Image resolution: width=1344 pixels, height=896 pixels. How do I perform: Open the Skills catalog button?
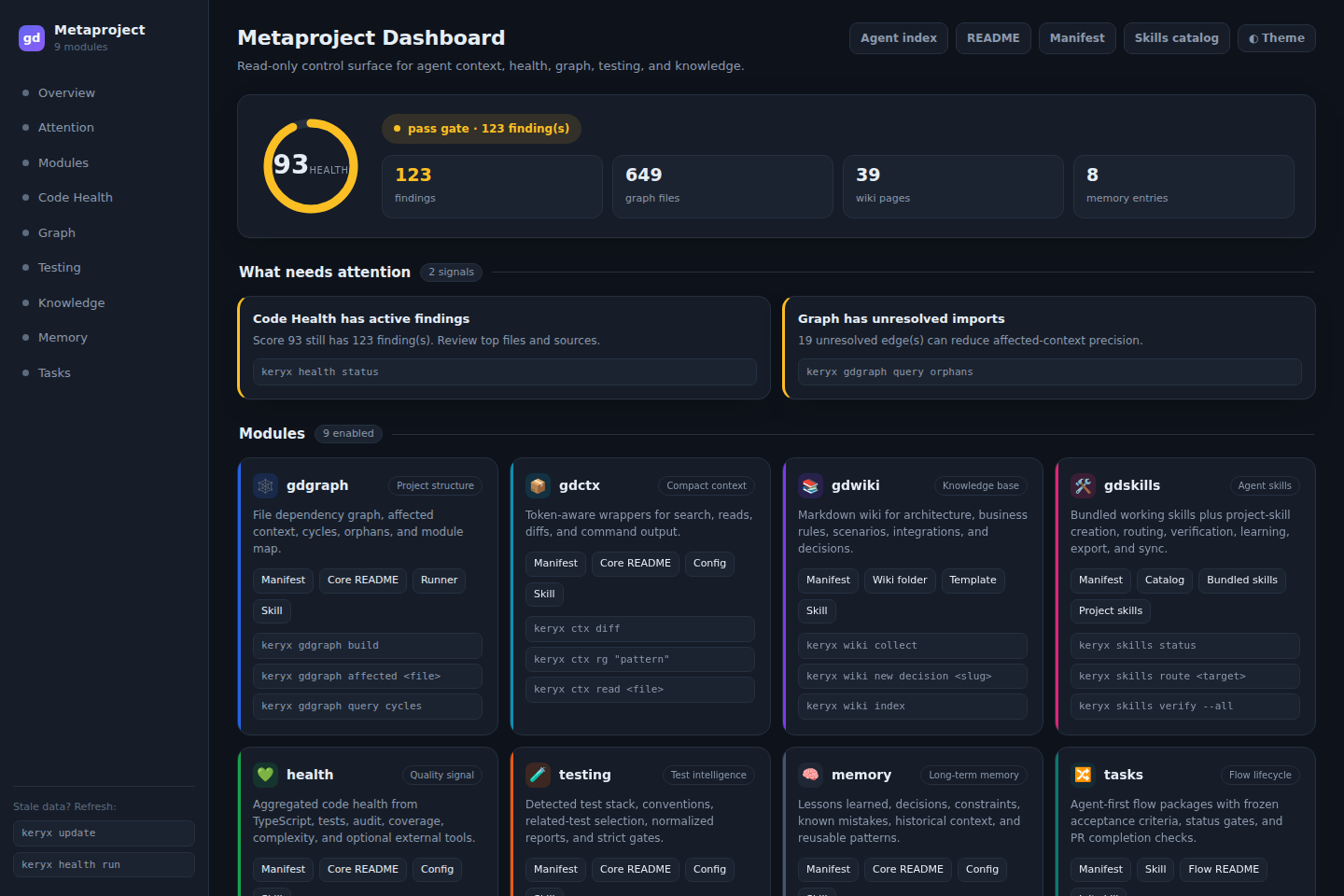point(1177,38)
